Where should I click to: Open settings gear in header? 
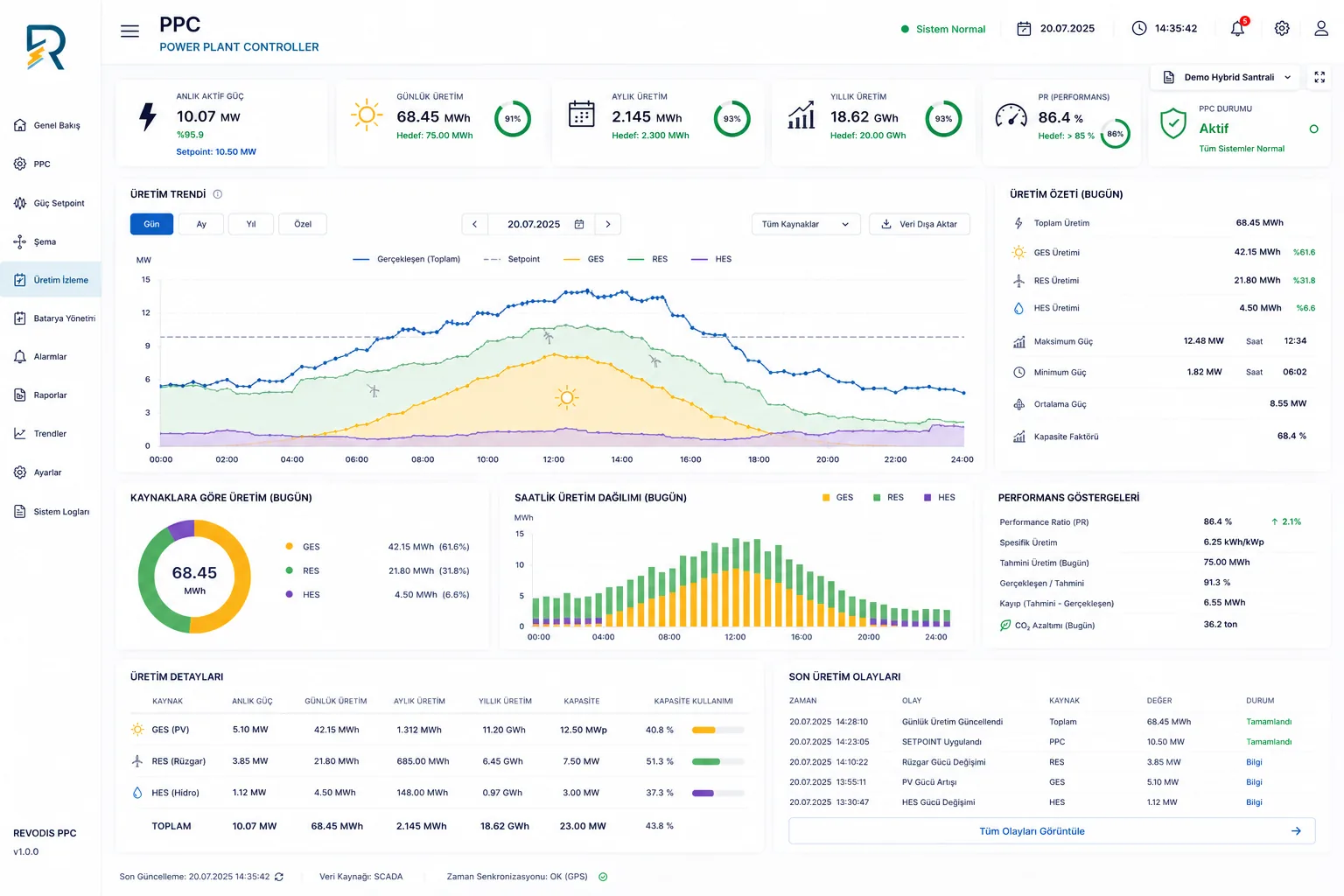point(1282,28)
